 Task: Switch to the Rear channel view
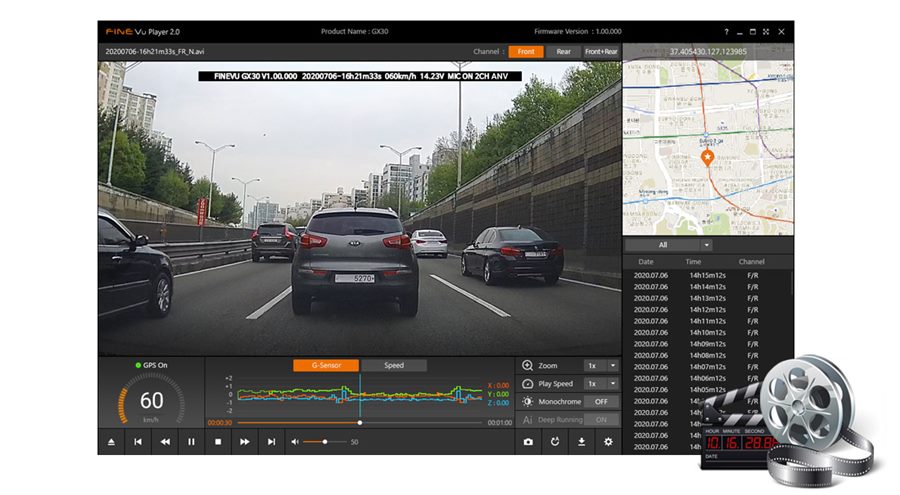564,52
